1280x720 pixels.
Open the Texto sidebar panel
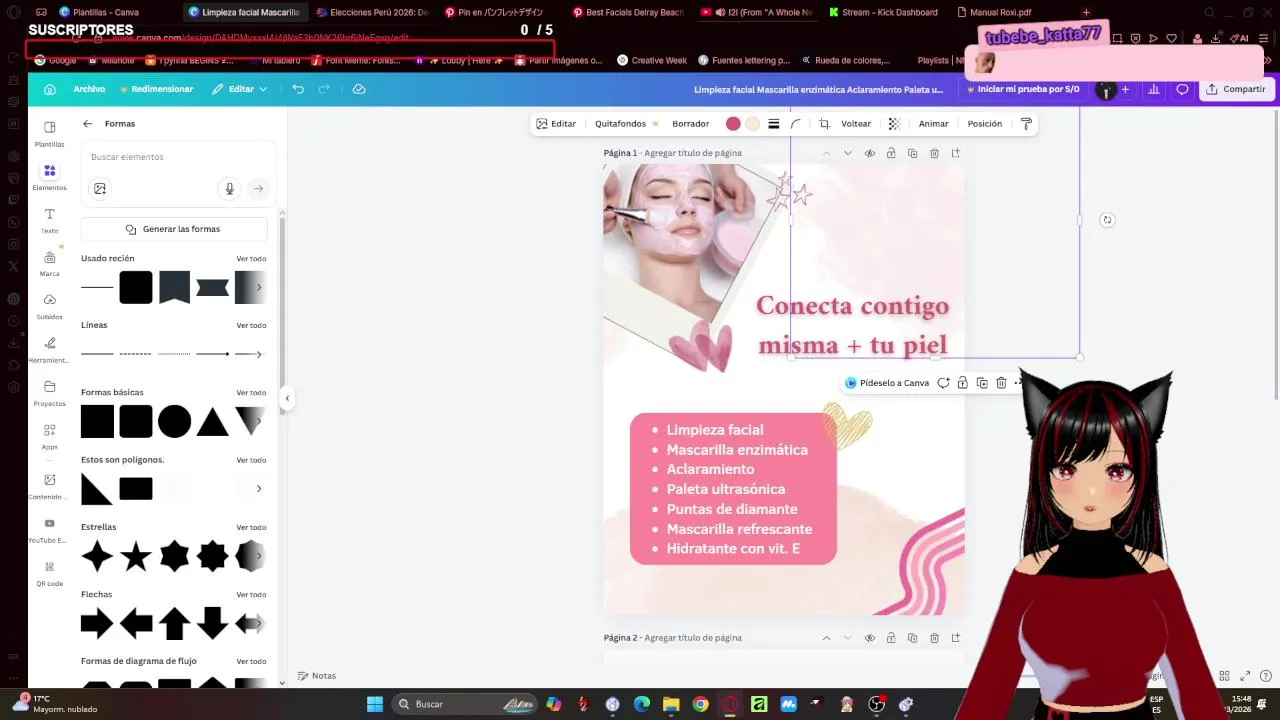49,220
